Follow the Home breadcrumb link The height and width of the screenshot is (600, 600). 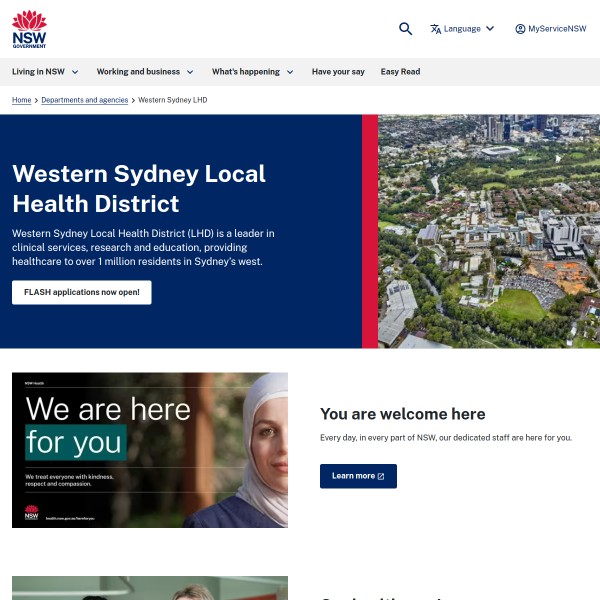(x=21, y=100)
